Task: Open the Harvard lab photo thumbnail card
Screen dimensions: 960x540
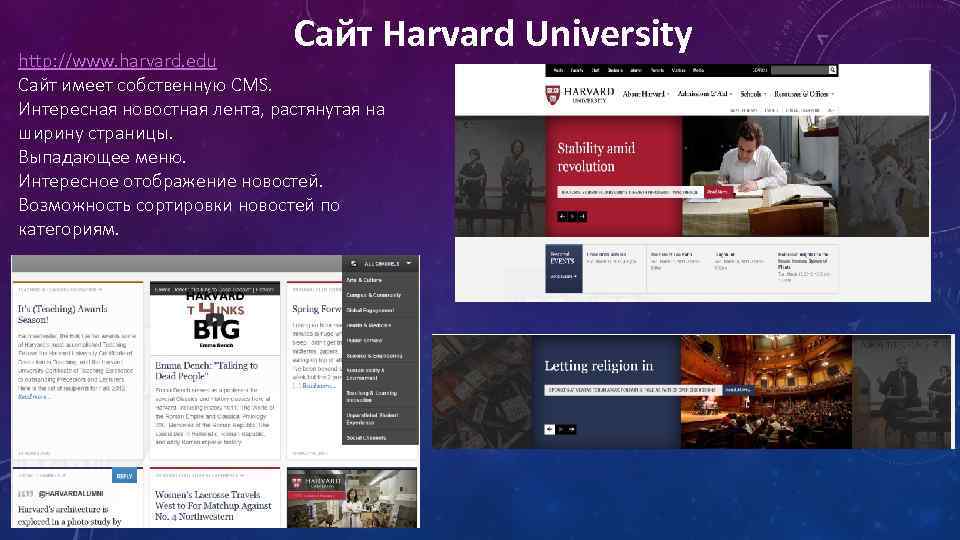Action: (x=352, y=498)
